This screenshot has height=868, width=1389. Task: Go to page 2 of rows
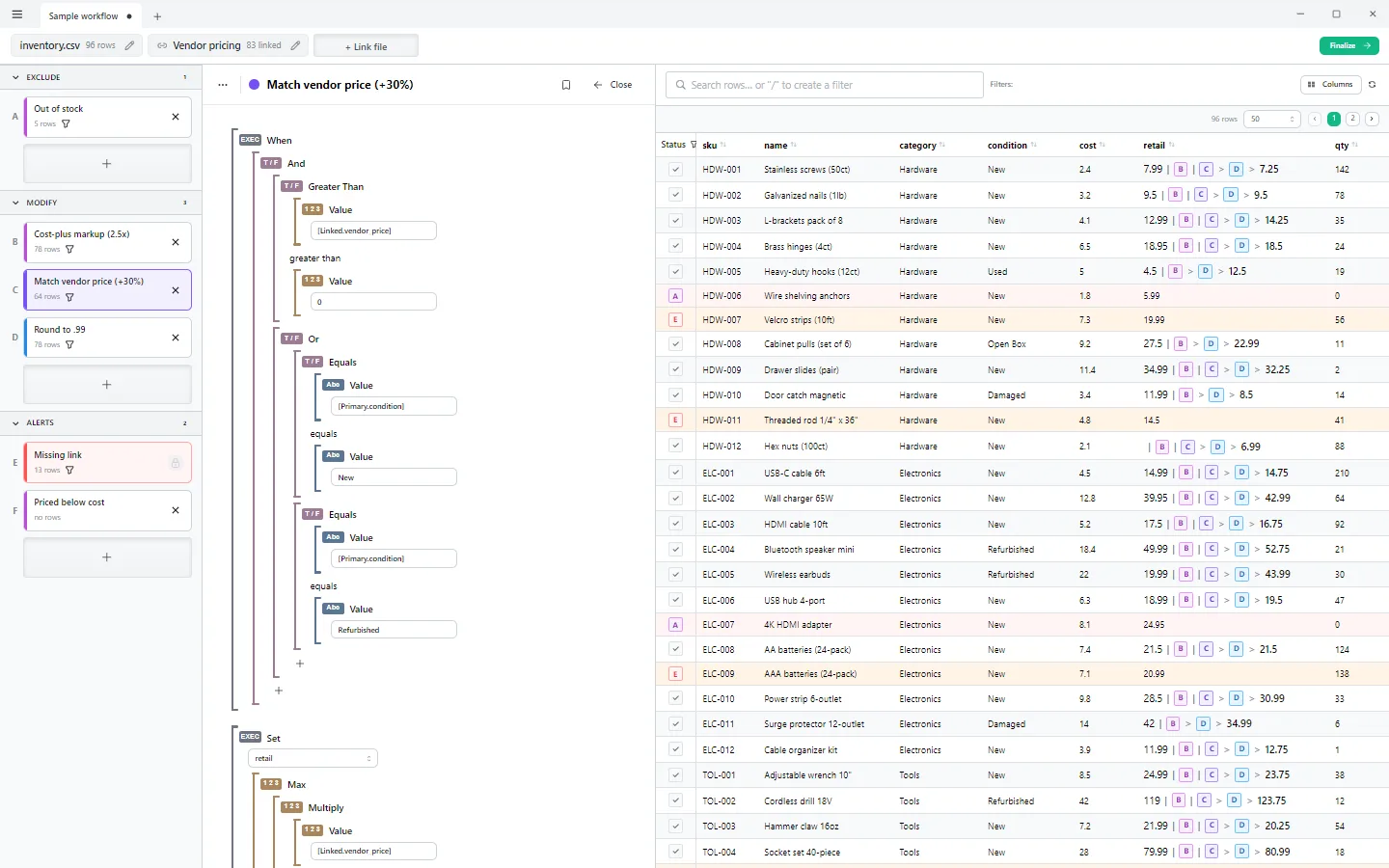pyautogui.click(x=1352, y=119)
